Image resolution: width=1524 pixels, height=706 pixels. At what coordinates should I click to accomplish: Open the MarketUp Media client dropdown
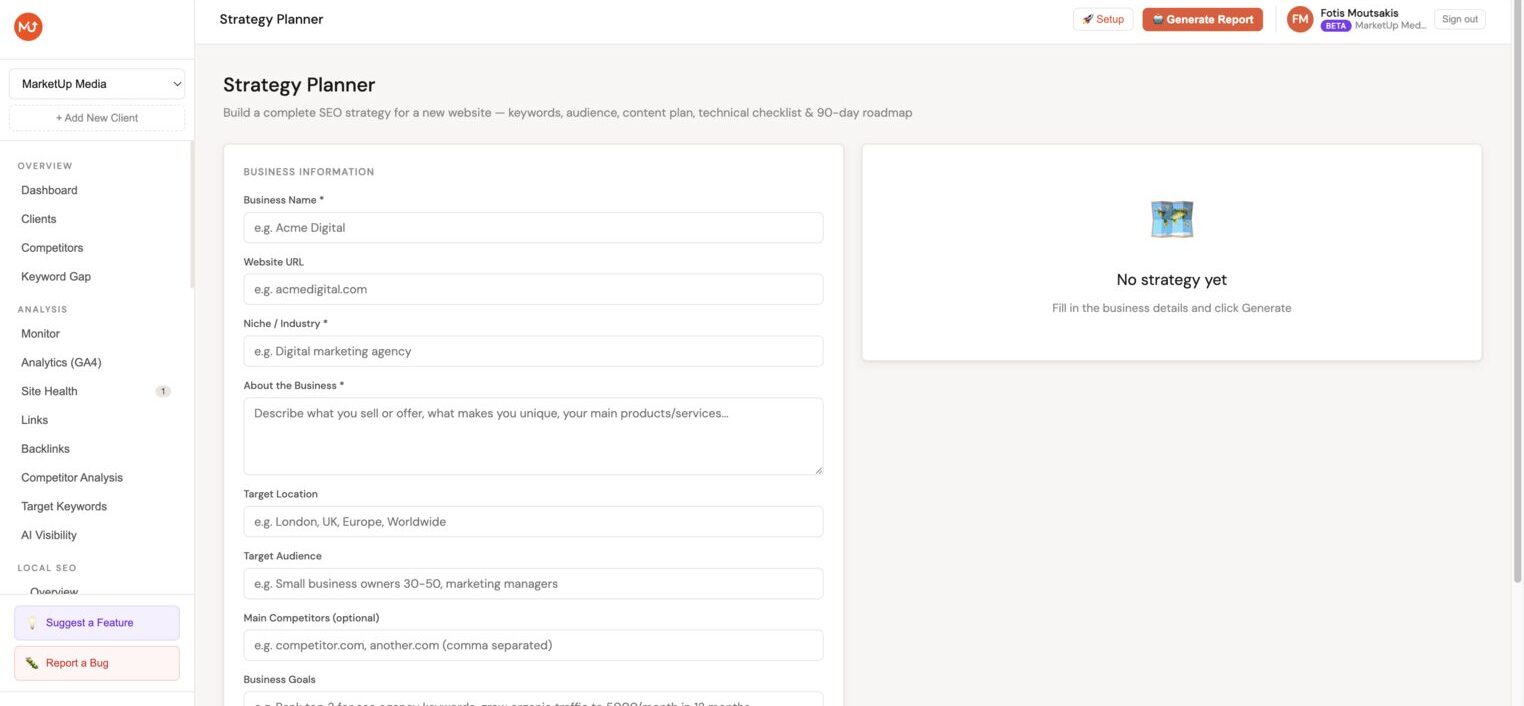97,84
